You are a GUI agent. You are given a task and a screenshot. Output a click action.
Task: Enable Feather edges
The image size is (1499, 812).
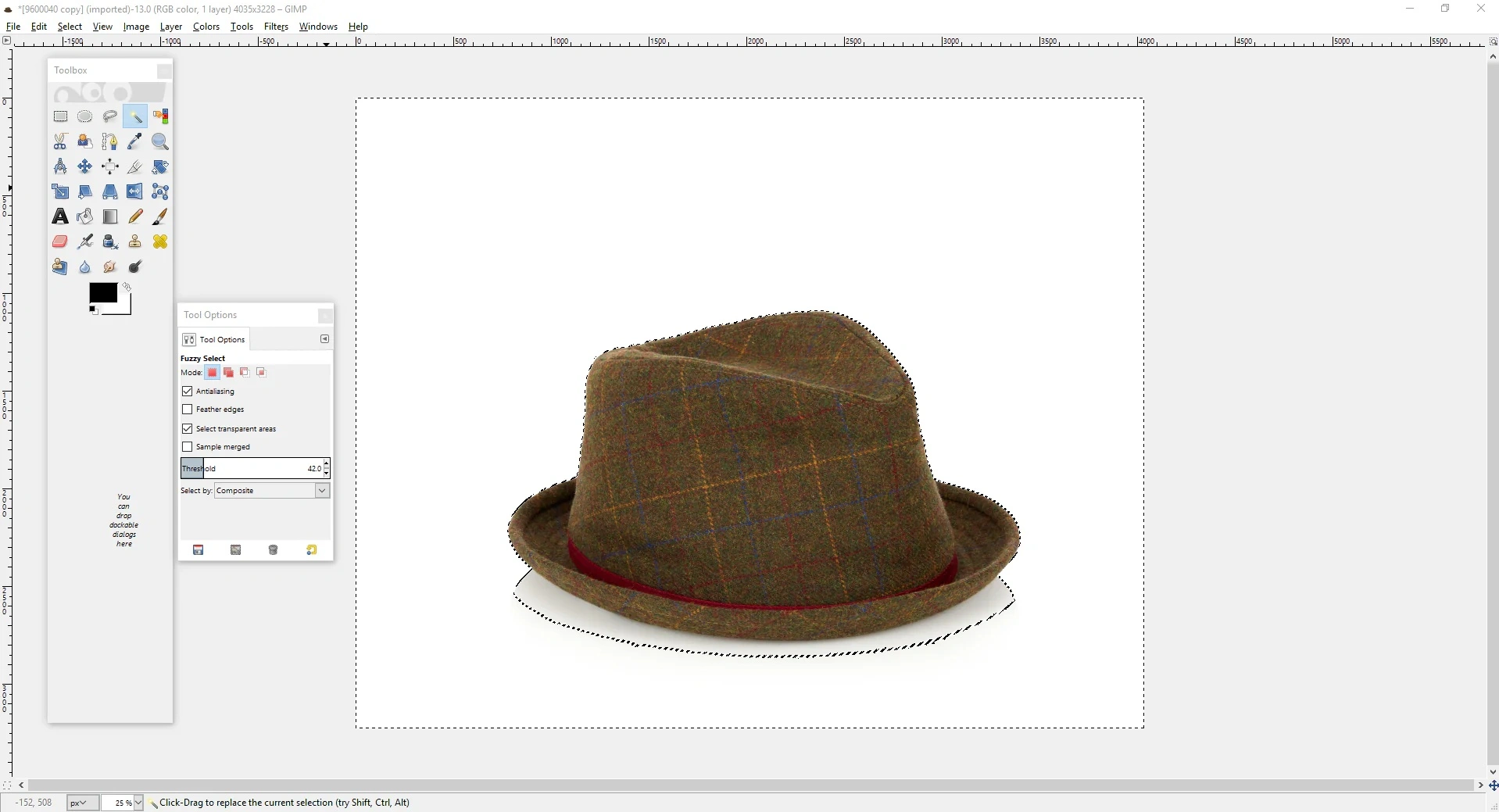pos(187,409)
